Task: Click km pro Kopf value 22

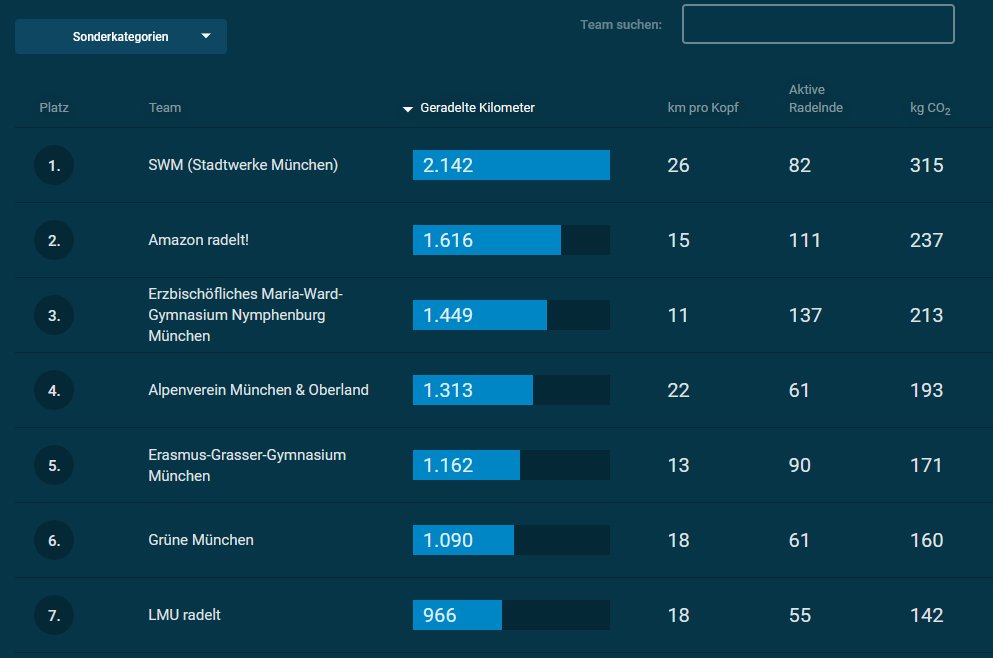Action: tap(678, 390)
